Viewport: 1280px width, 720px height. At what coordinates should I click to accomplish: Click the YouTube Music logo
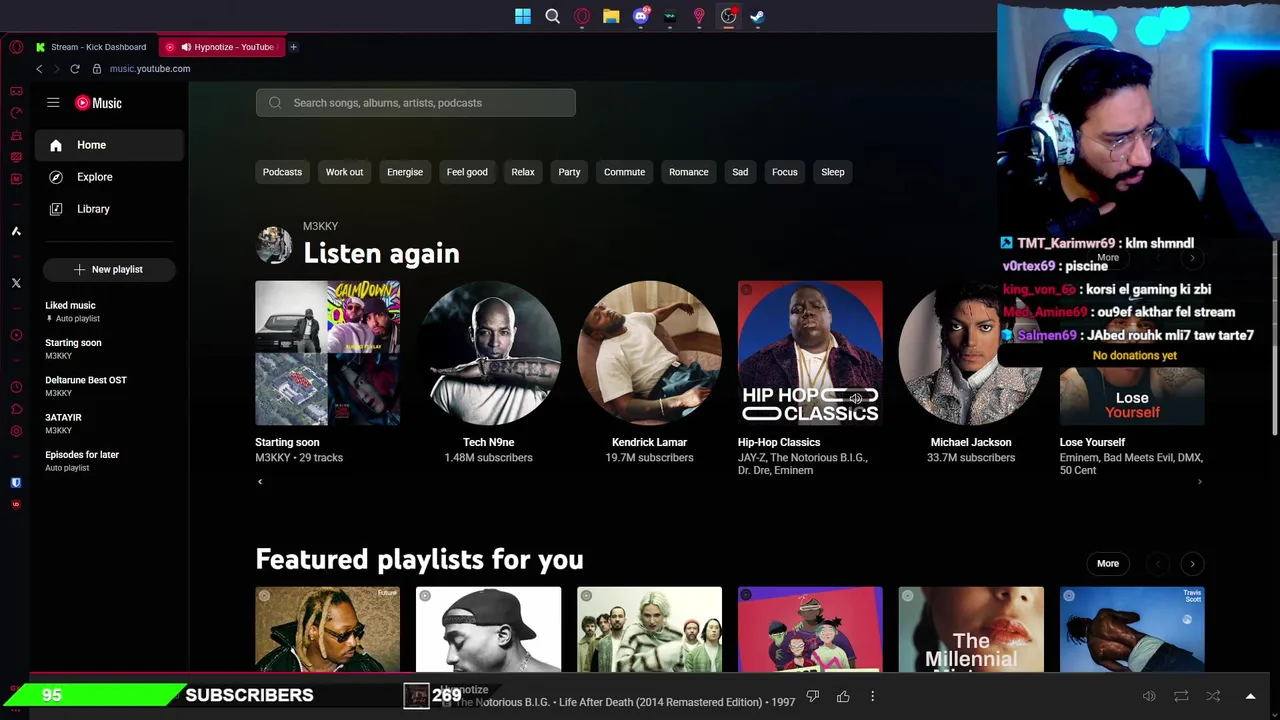point(99,103)
